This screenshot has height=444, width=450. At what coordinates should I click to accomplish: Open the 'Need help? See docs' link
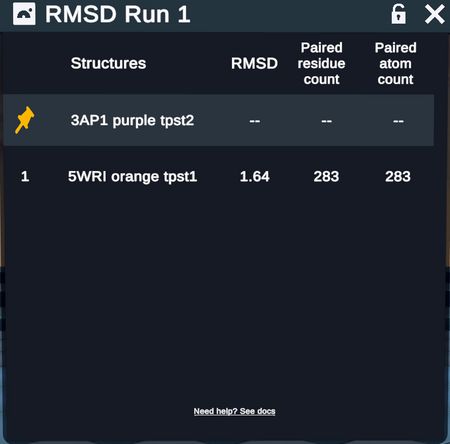tap(234, 411)
